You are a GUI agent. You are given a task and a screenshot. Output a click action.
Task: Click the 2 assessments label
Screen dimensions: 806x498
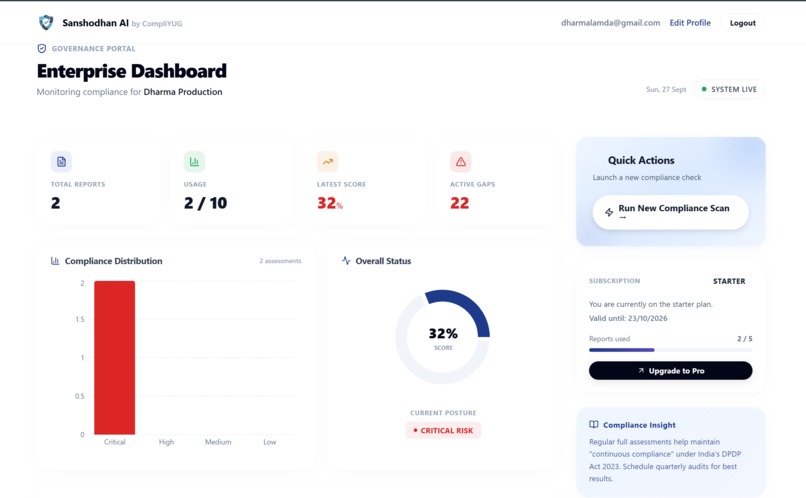pos(280,261)
